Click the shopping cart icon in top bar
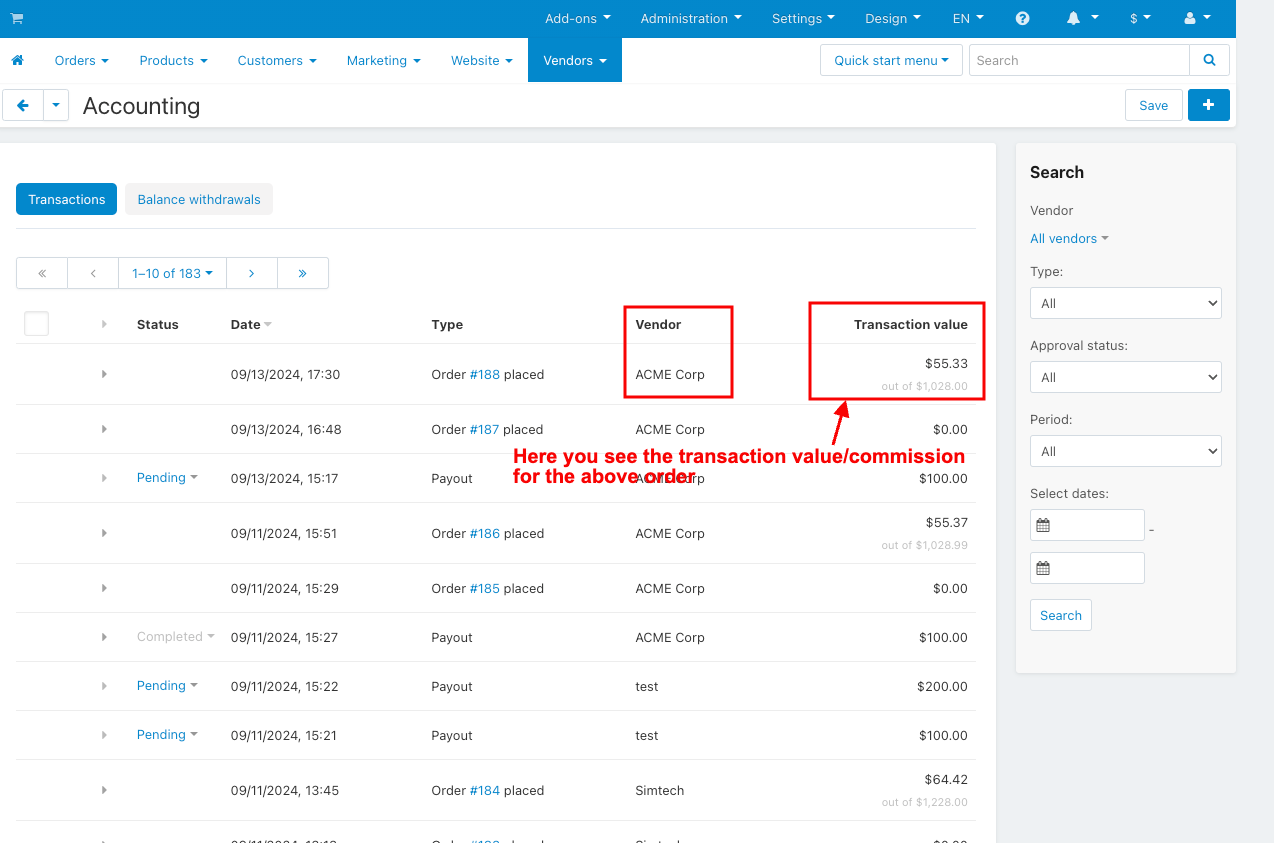Screen dimensions: 1274x843 pos(17,19)
